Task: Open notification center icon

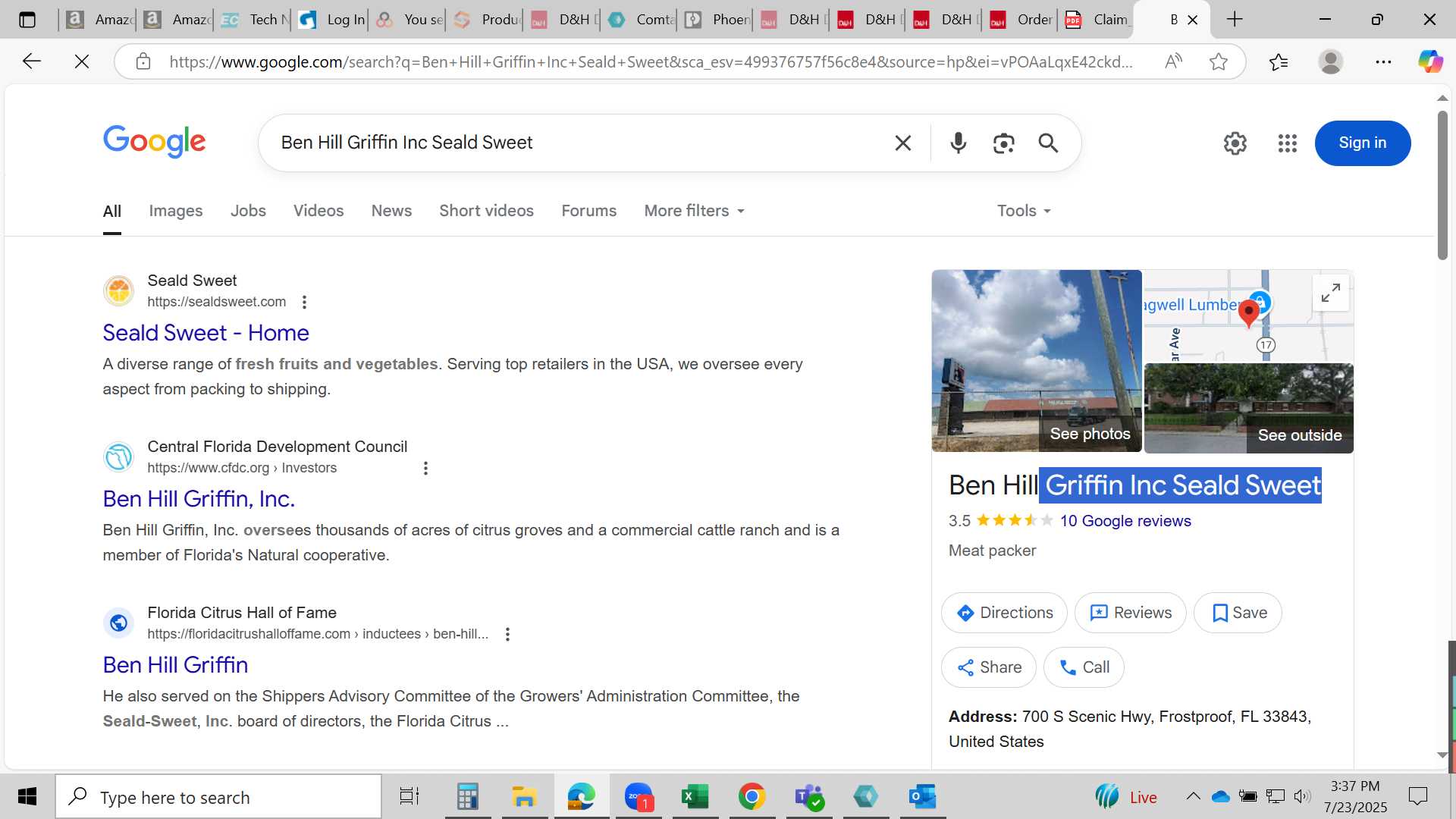Action: (x=1417, y=796)
